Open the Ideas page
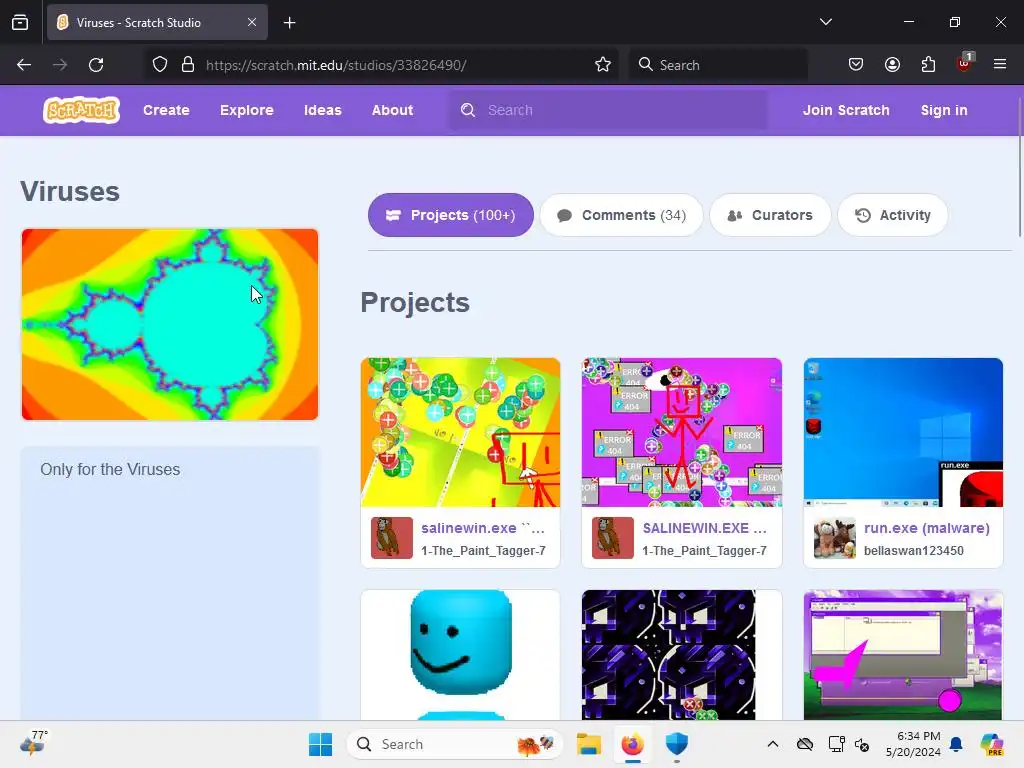This screenshot has height=768, width=1024. (323, 110)
